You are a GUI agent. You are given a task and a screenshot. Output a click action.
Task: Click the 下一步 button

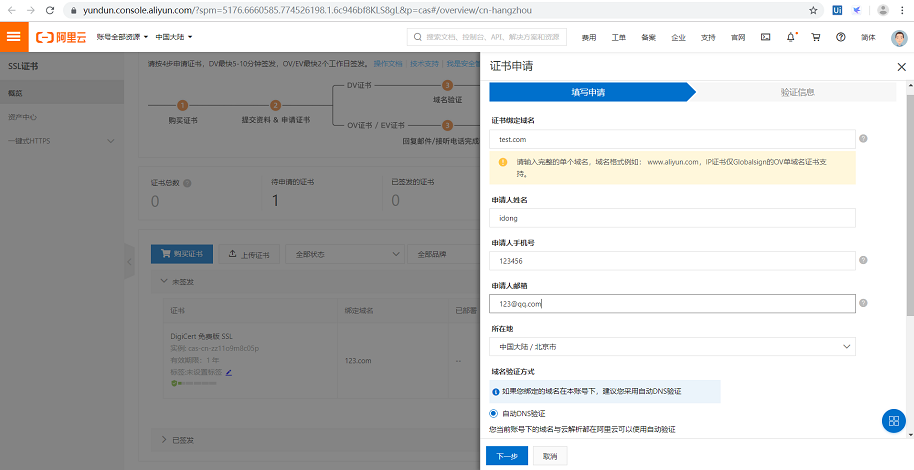(506, 456)
